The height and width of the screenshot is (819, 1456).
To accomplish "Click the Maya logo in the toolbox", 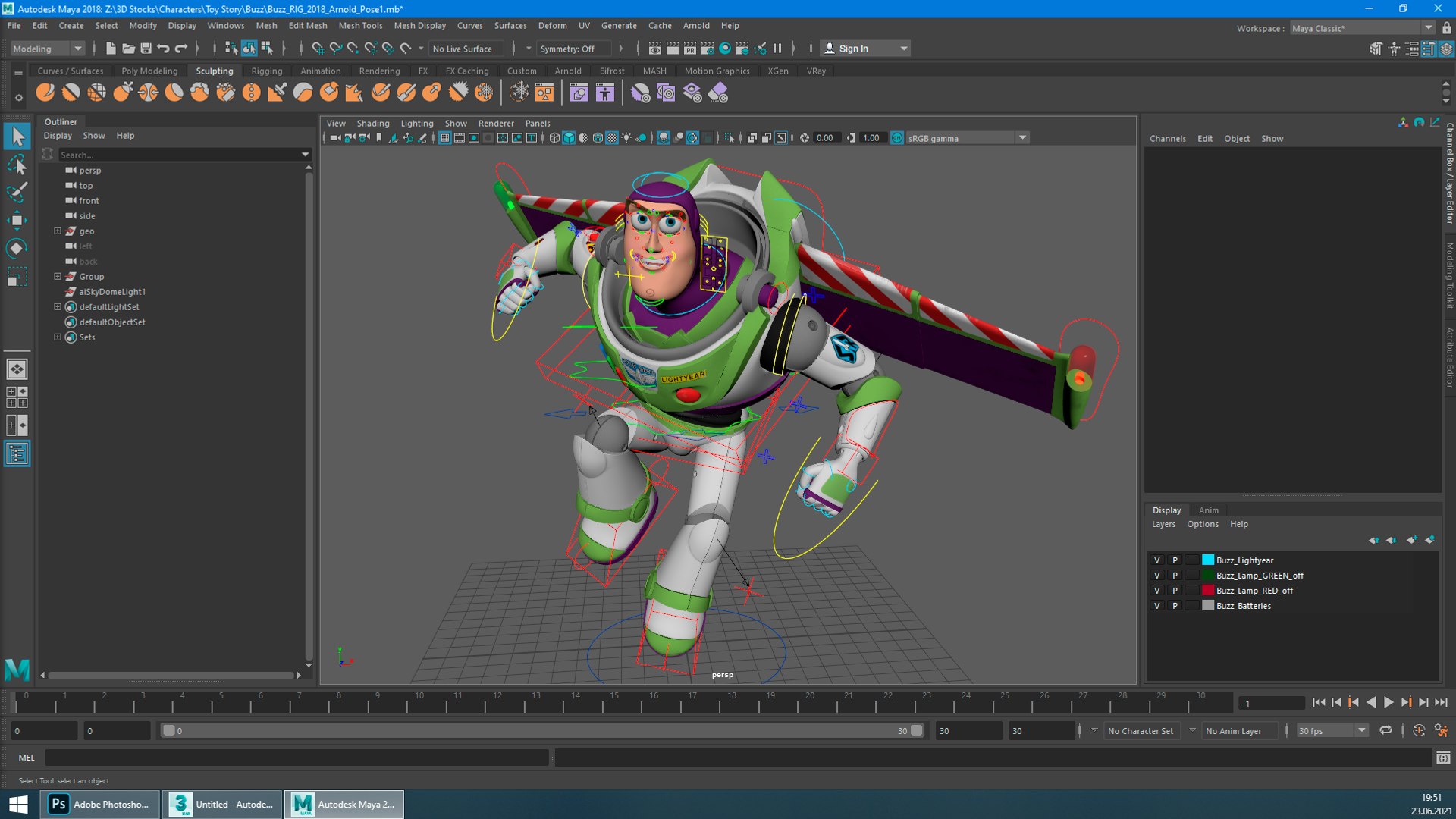I will click(x=17, y=670).
